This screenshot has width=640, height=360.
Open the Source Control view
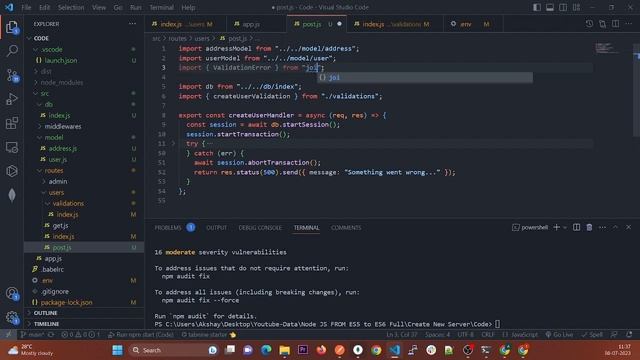coord(12,75)
